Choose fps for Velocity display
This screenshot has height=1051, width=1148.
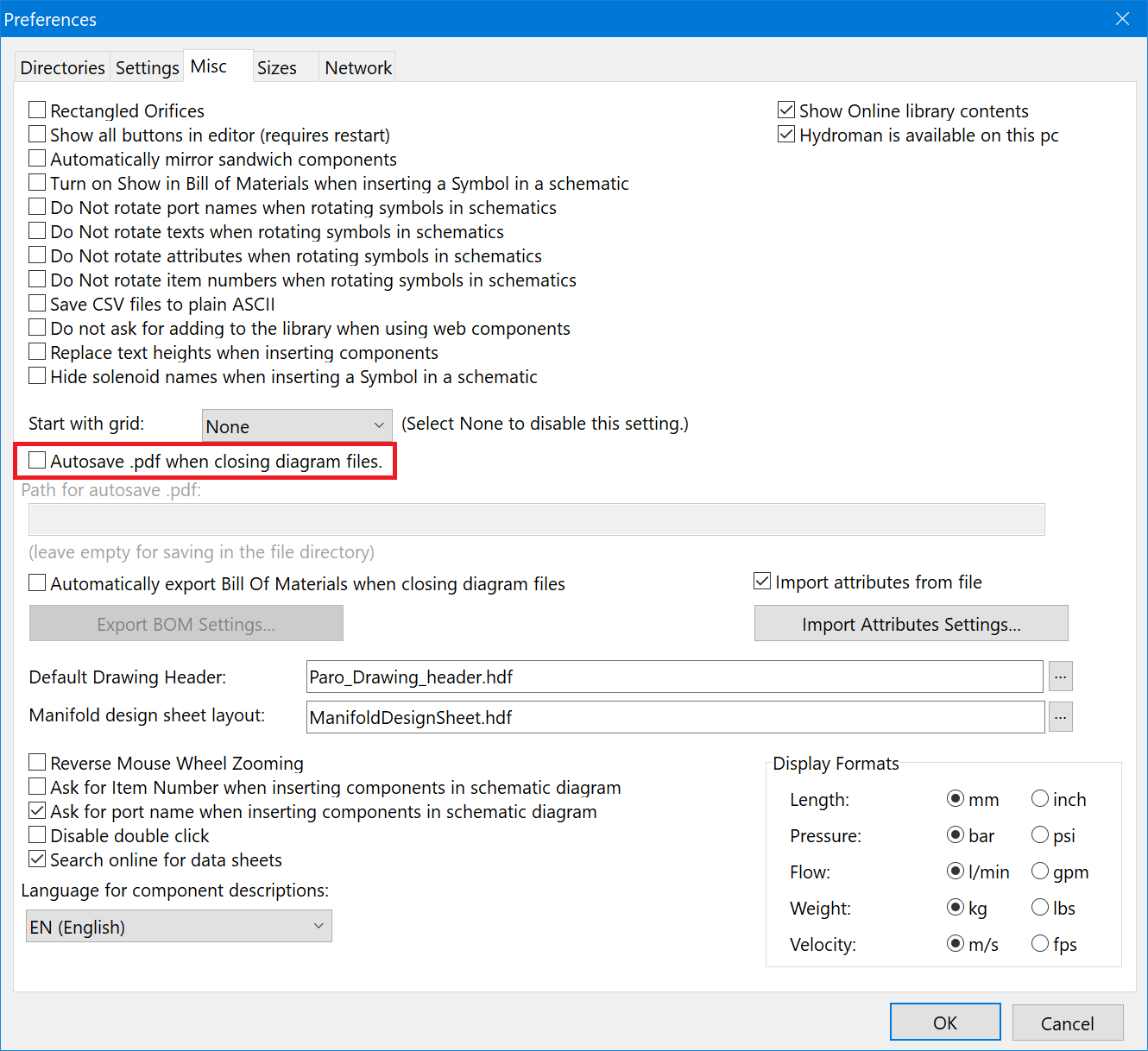1040,943
